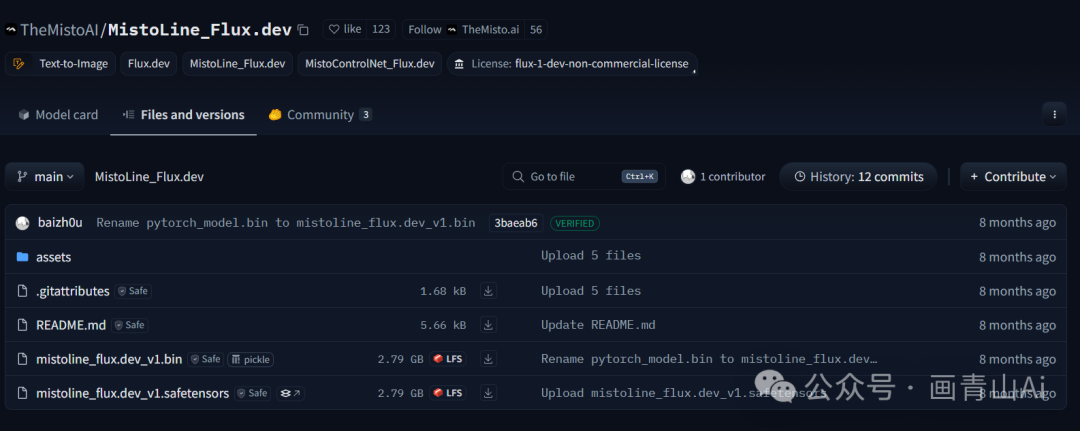Open the flux-1-dev-non-commercial-license tag
This screenshot has height=431, width=1080.
pyautogui.click(x=572, y=64)
